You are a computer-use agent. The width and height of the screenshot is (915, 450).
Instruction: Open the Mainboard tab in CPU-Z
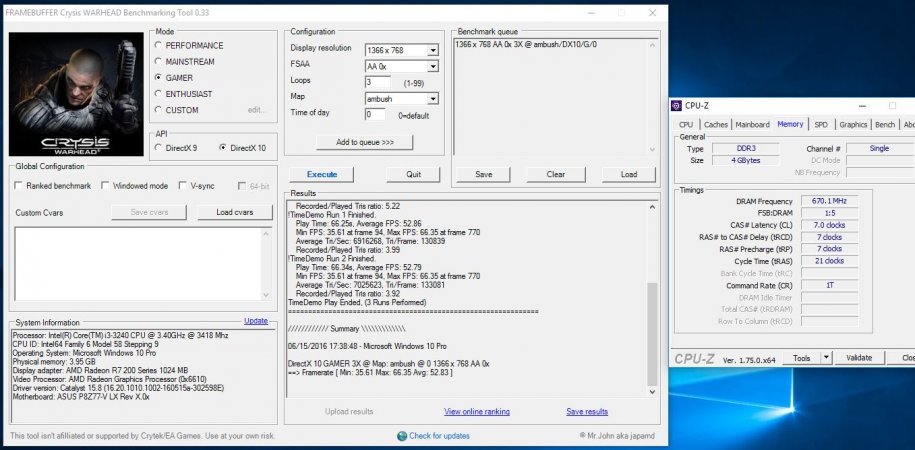pos(752,124)
